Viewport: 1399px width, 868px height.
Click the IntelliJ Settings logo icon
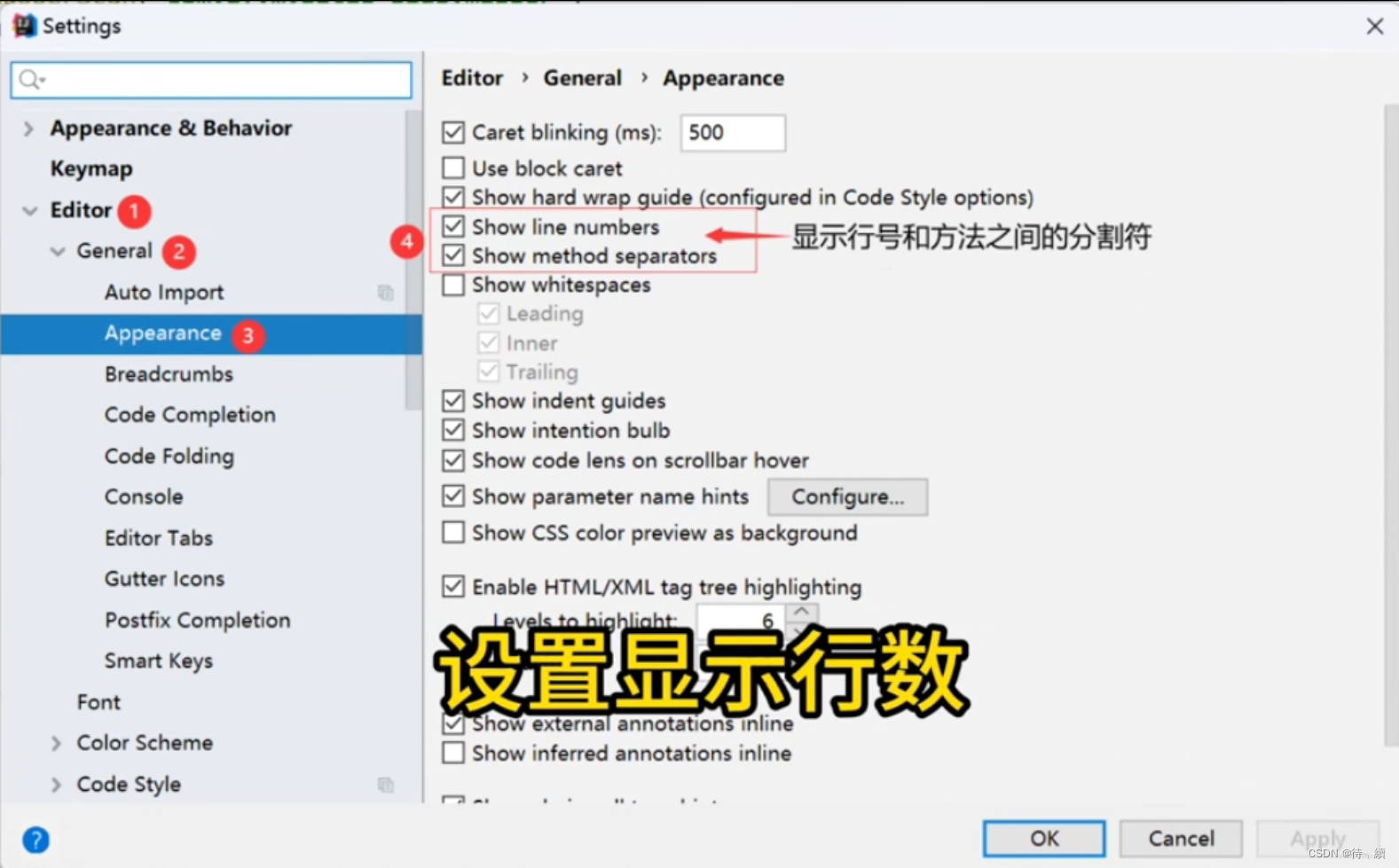click(x=24, y=26)
